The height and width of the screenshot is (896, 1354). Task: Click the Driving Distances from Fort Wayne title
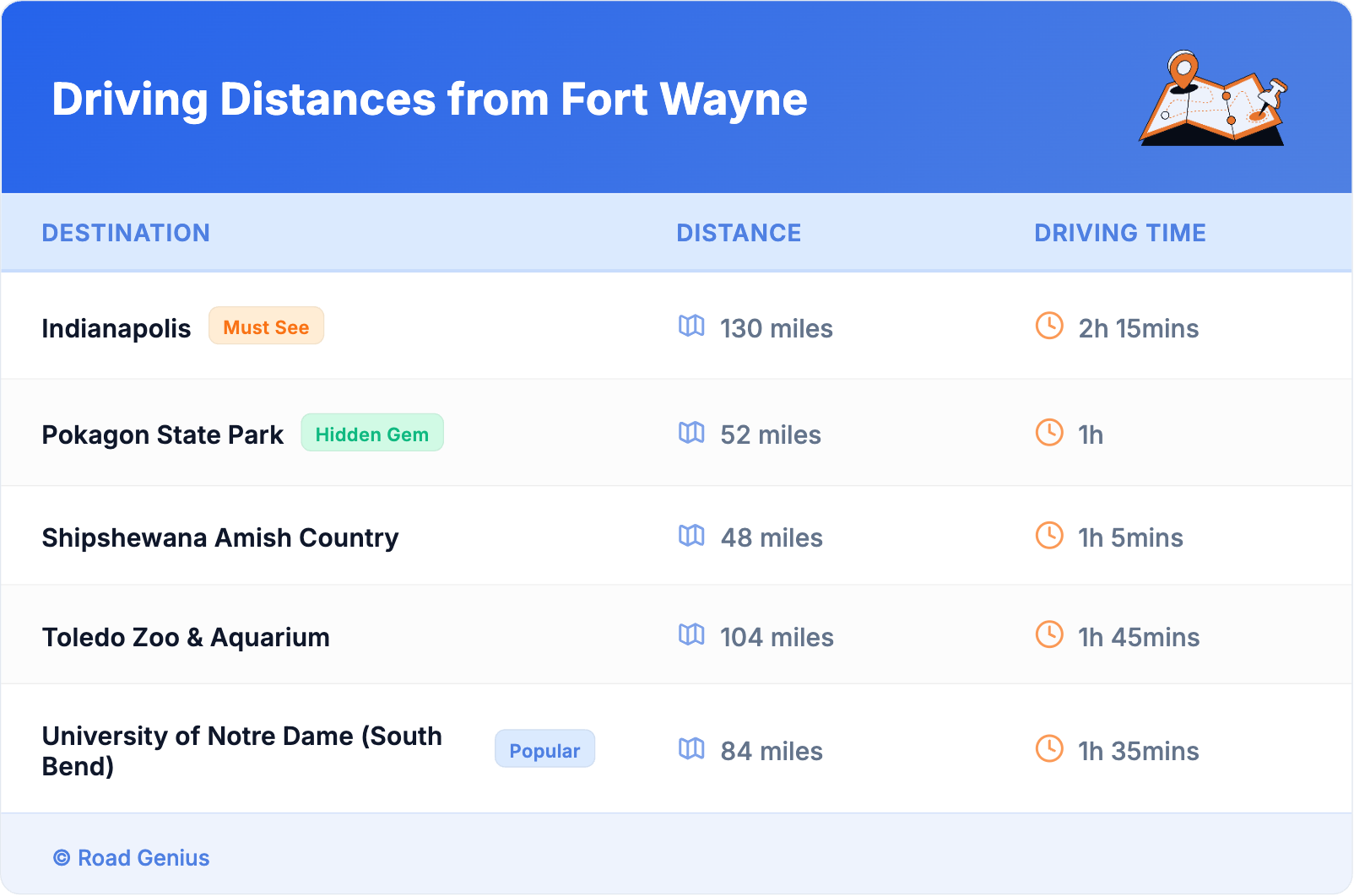click(430, 100)
